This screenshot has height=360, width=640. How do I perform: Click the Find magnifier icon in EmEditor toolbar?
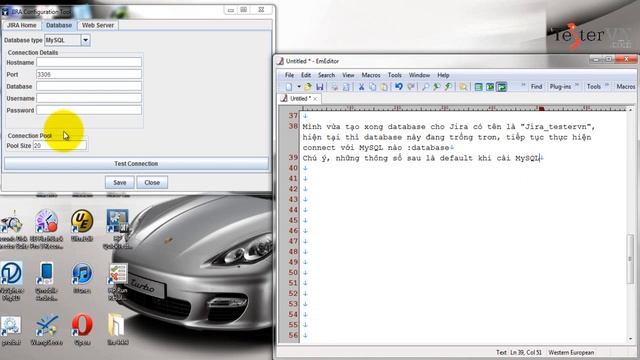click(x=425, y=87)
